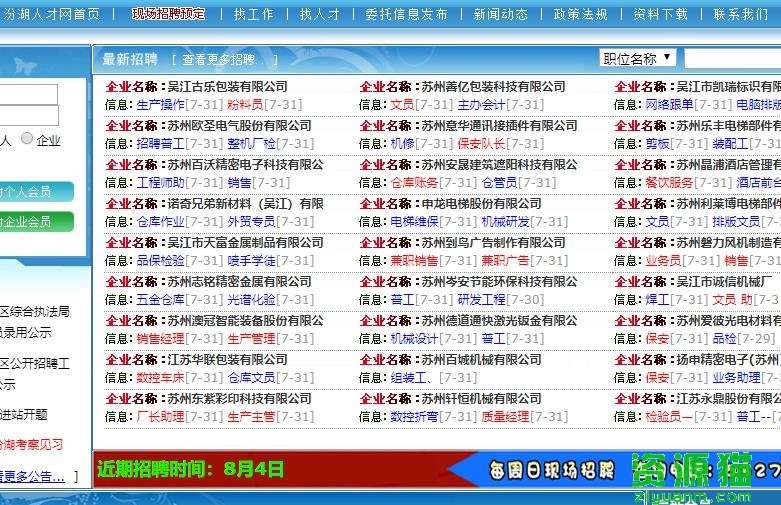The image size is (781, 505).
Task: Open 生产管理 job link
Action: pyautogui.click(x=251, y=339)
